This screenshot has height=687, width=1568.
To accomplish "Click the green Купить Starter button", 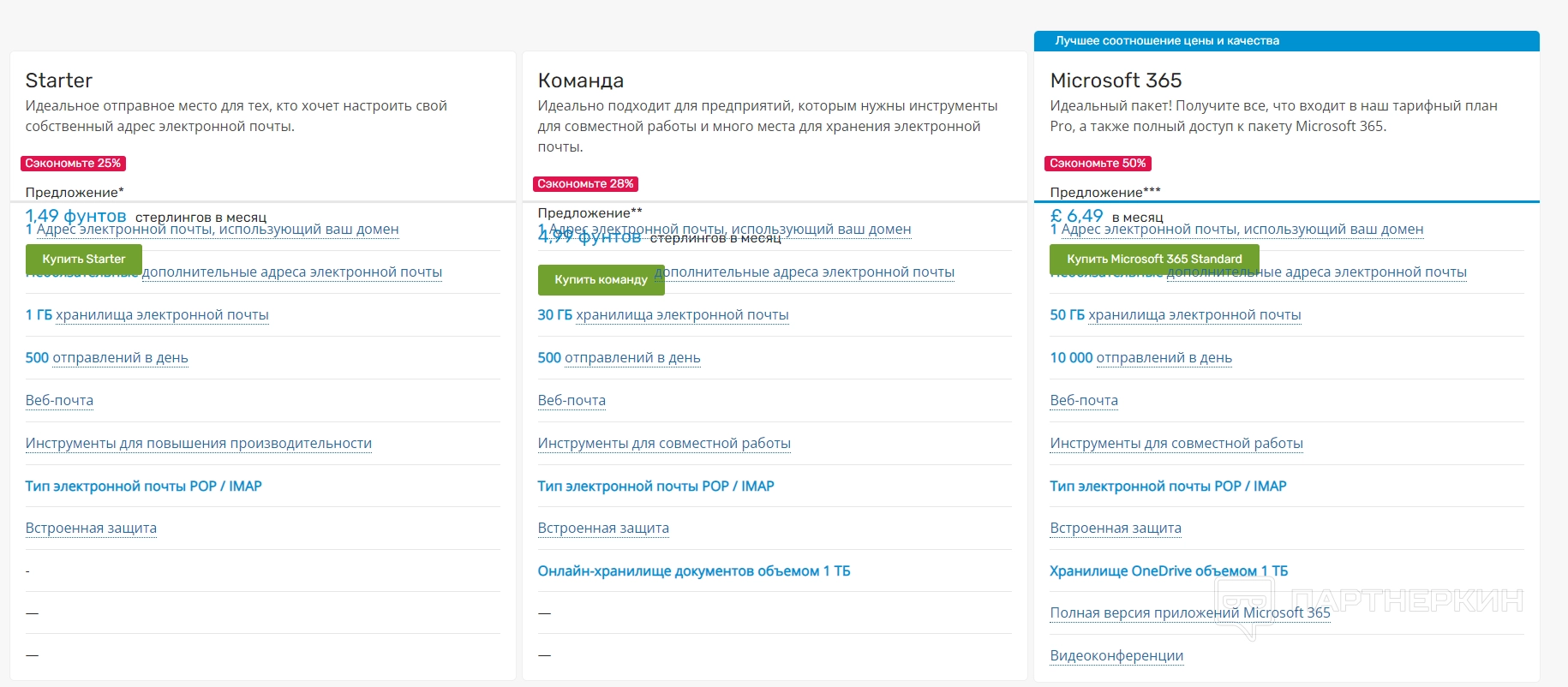I will pos(83,259).
